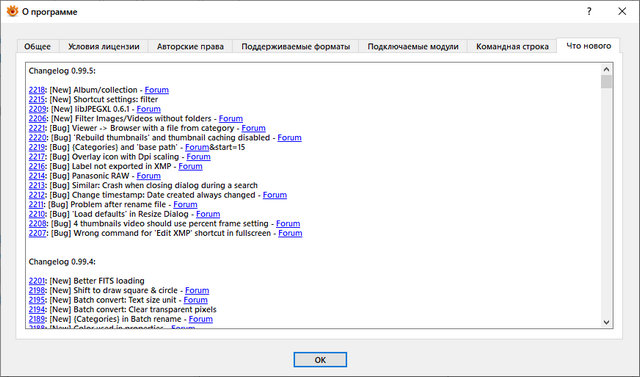Open issue link 2218
Screen dimensions: 640x377
[37, 90]
